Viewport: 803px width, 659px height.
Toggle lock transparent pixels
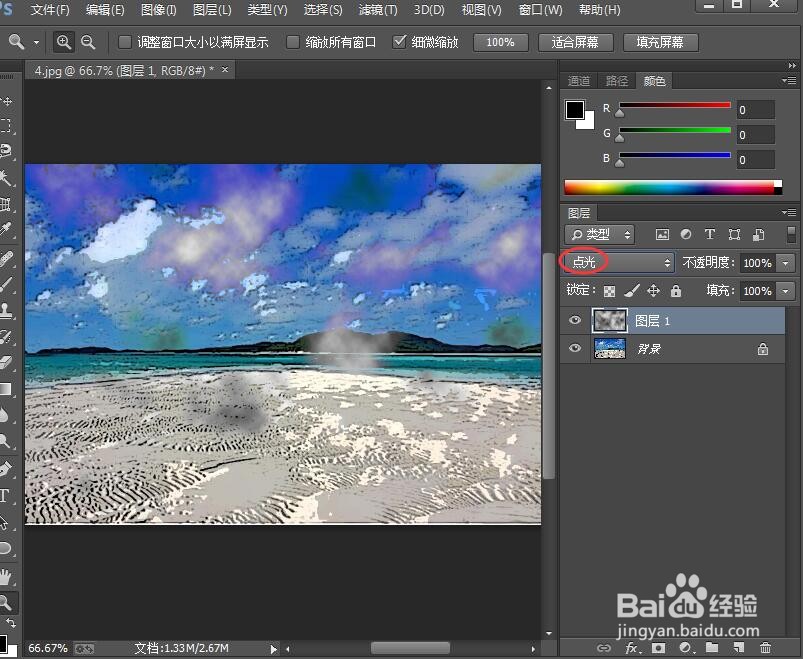pos(609,291)
